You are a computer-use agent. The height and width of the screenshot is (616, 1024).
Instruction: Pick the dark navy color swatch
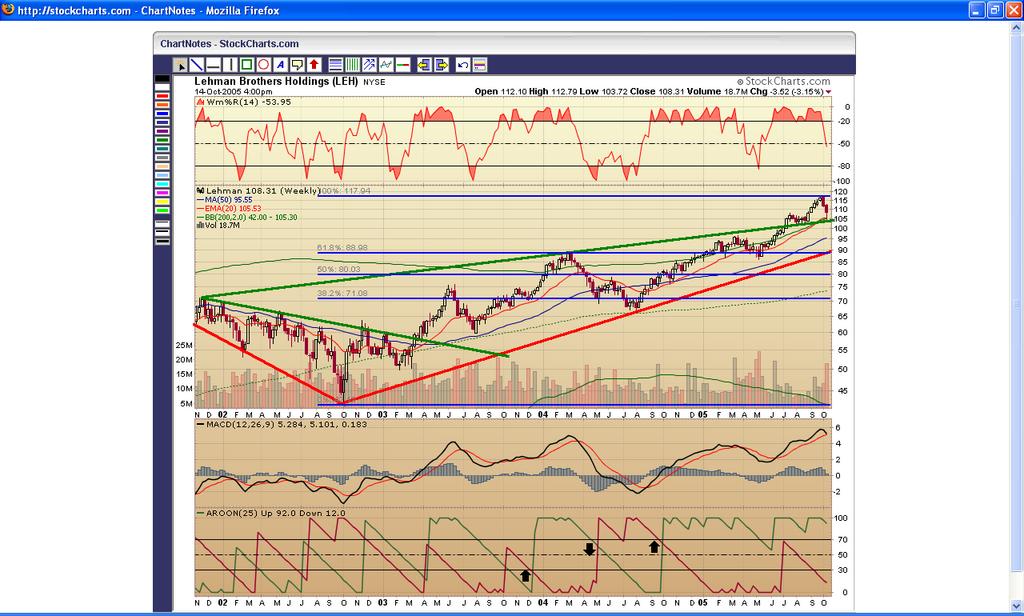click(x=162, y=122)
